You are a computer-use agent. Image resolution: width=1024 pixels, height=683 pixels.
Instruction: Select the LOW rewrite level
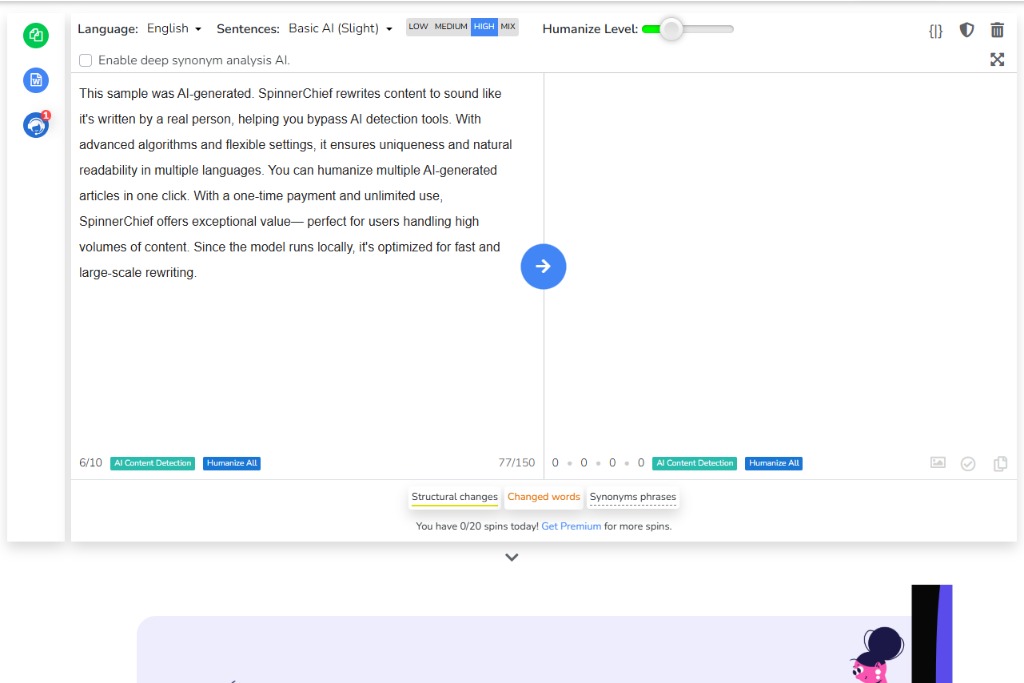(x=418, y=27)
